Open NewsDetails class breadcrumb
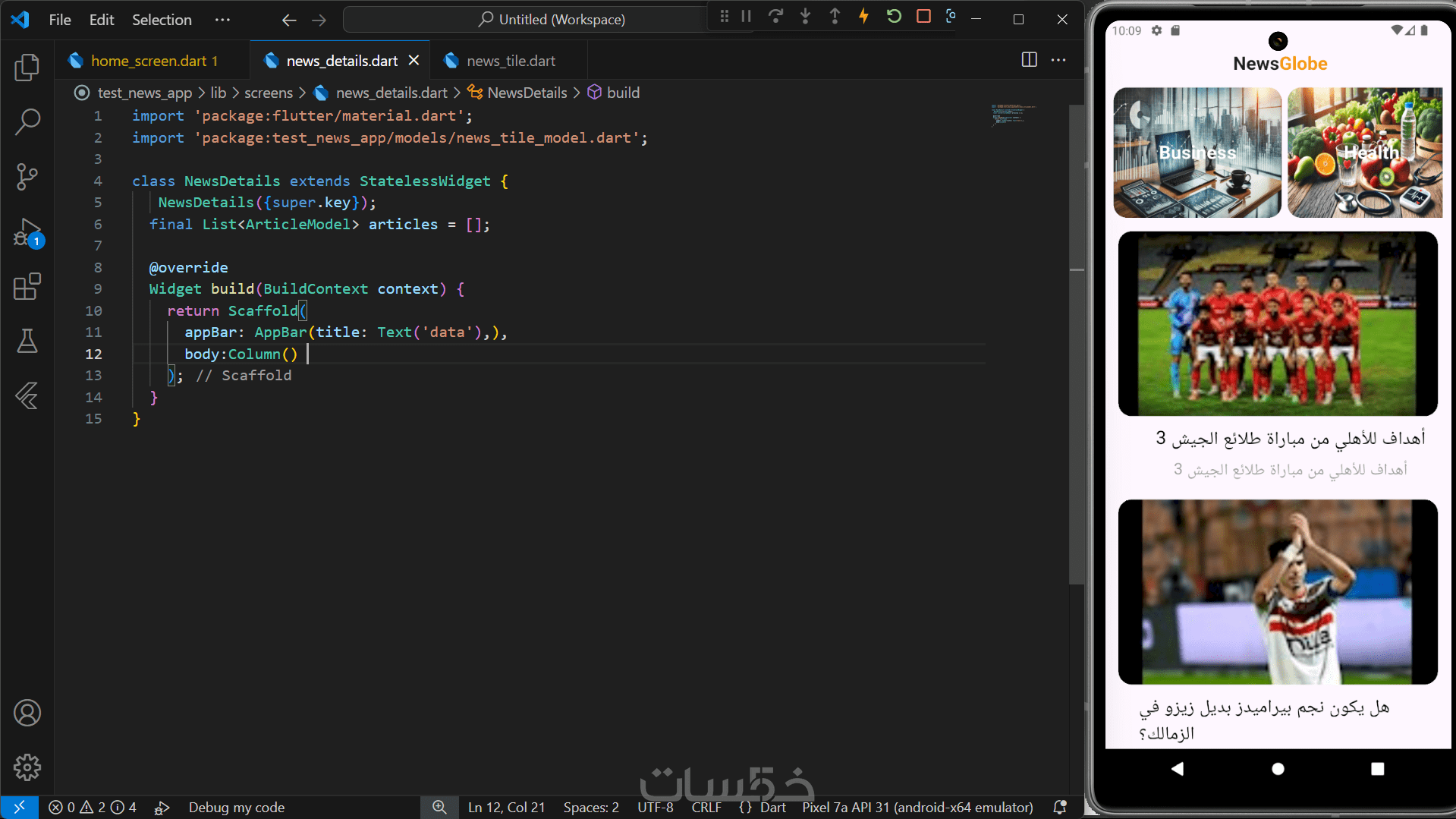The image size is (1456, 819). point(527,93)
